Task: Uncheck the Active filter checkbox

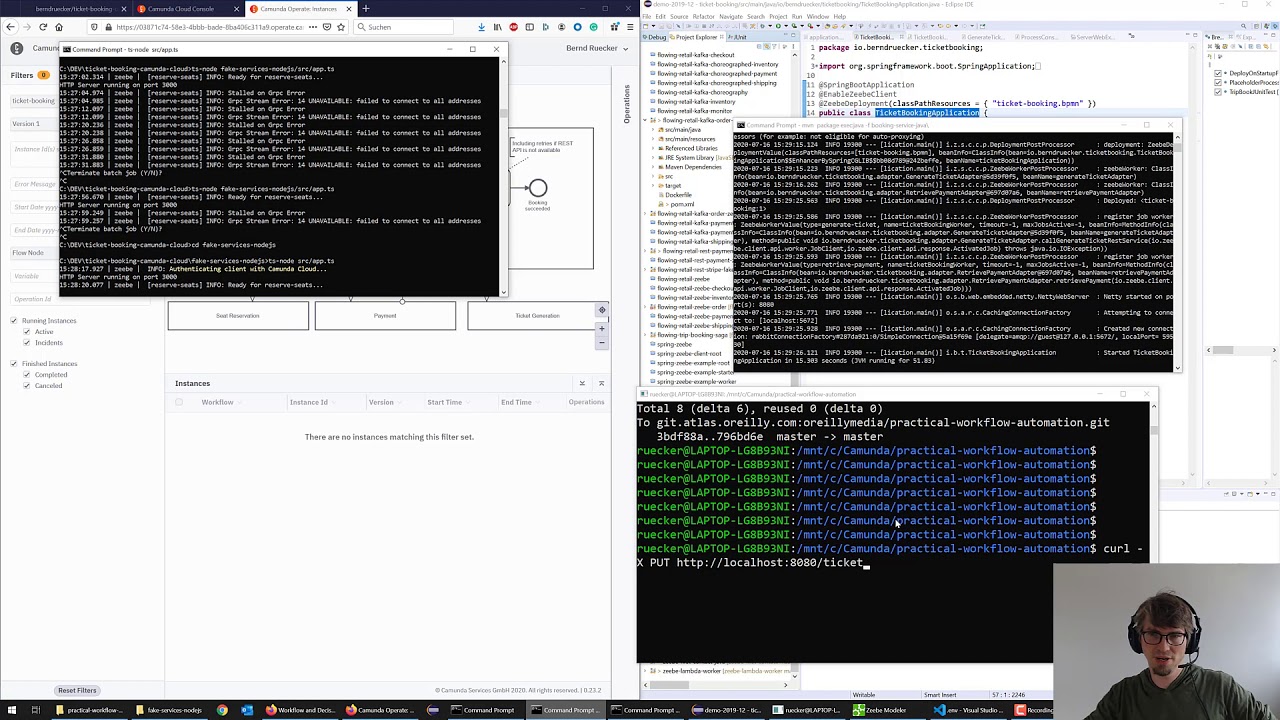Action: (27, 332)
